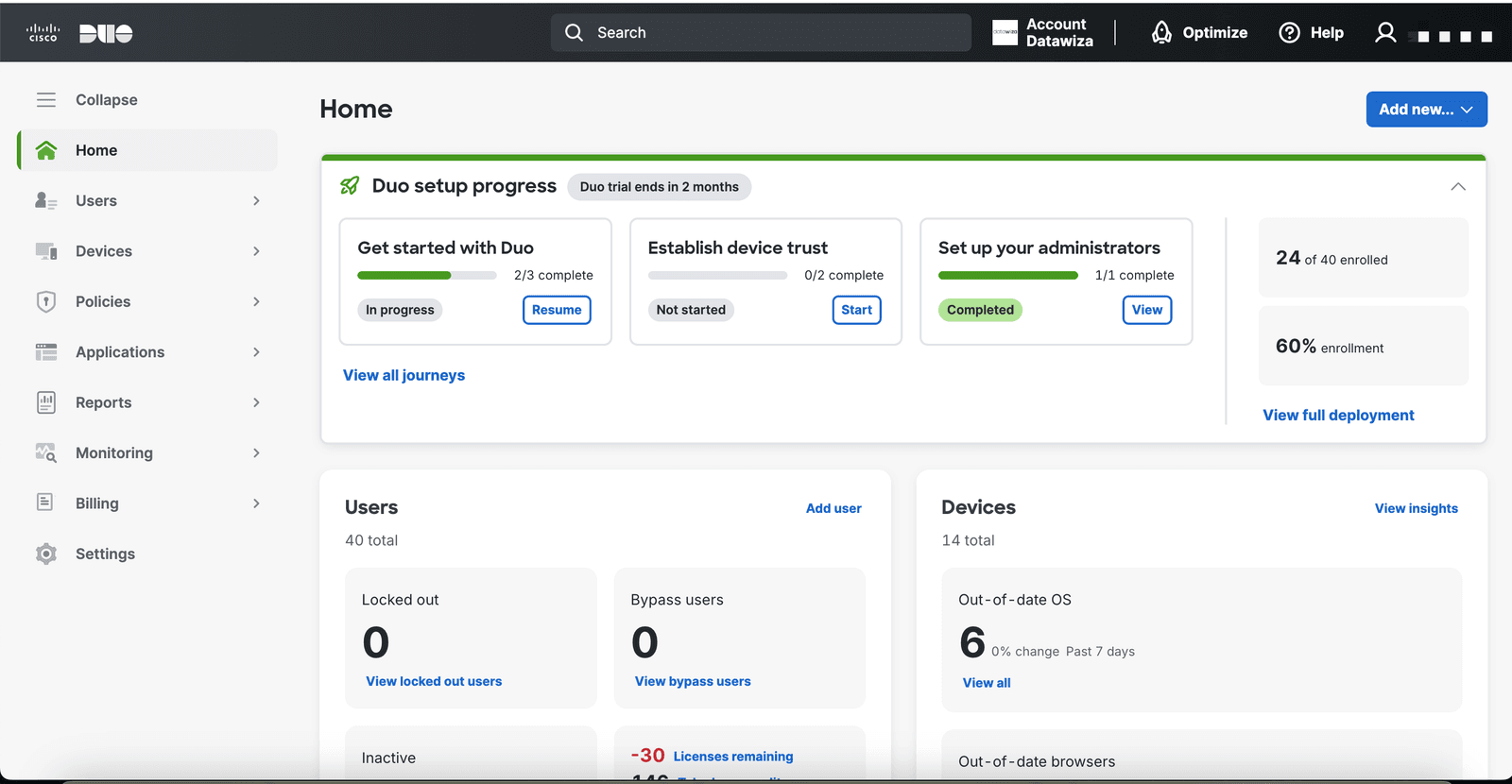Screen dimensions: 1512x784
Task: Click the Reports chart icon
Action: click(46, 402)
